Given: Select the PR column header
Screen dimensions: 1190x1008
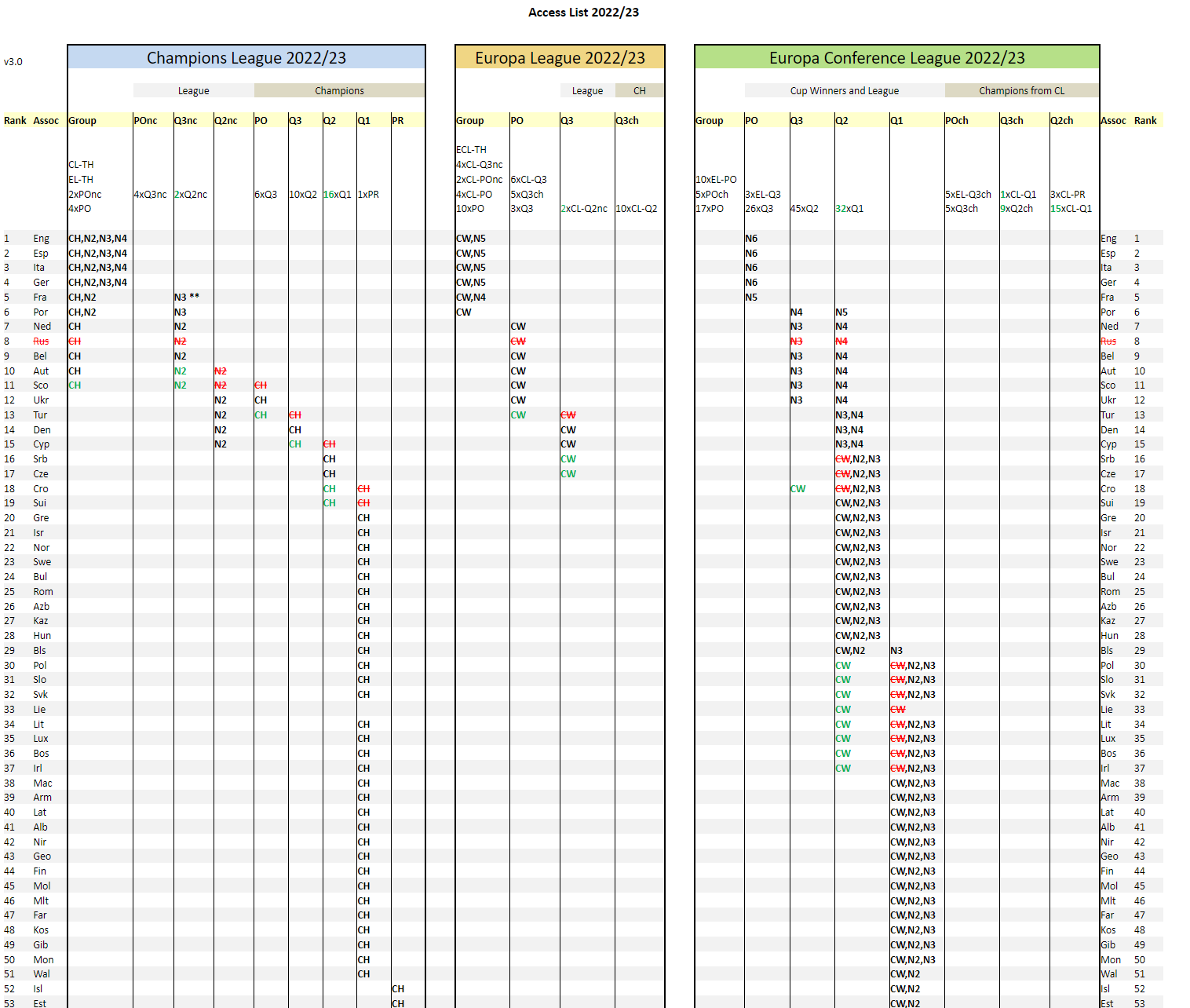Looking at the screenshot, I should pyautogui.click(x=398, y=121).
